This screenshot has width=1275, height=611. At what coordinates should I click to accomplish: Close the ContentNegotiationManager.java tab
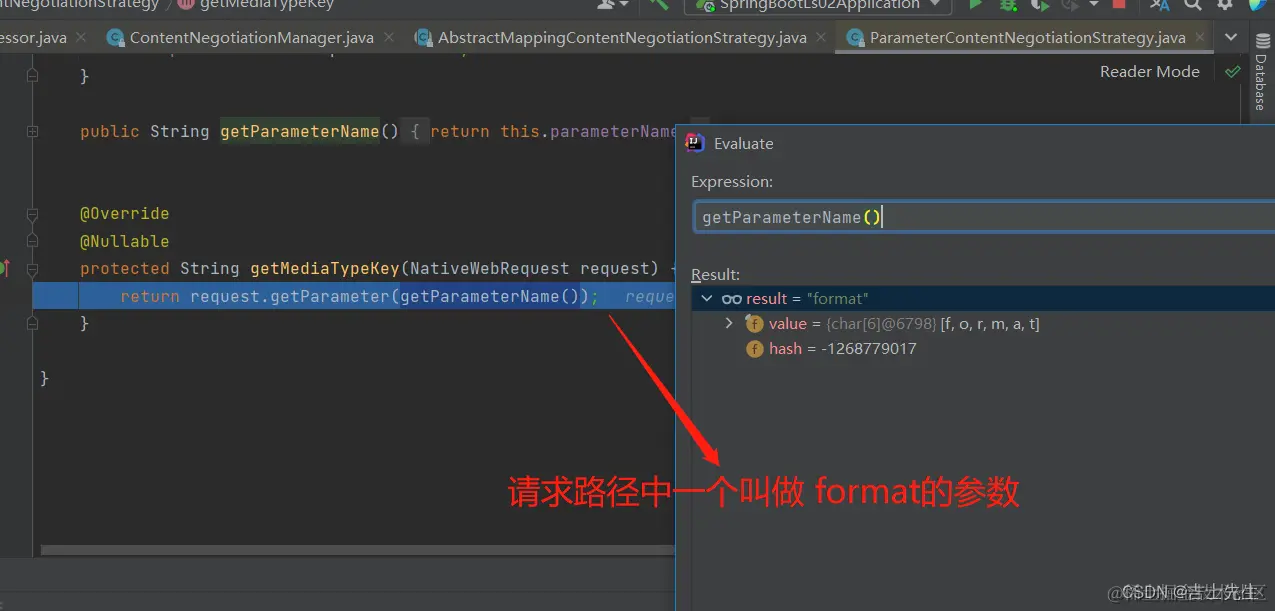click(389, 38)
